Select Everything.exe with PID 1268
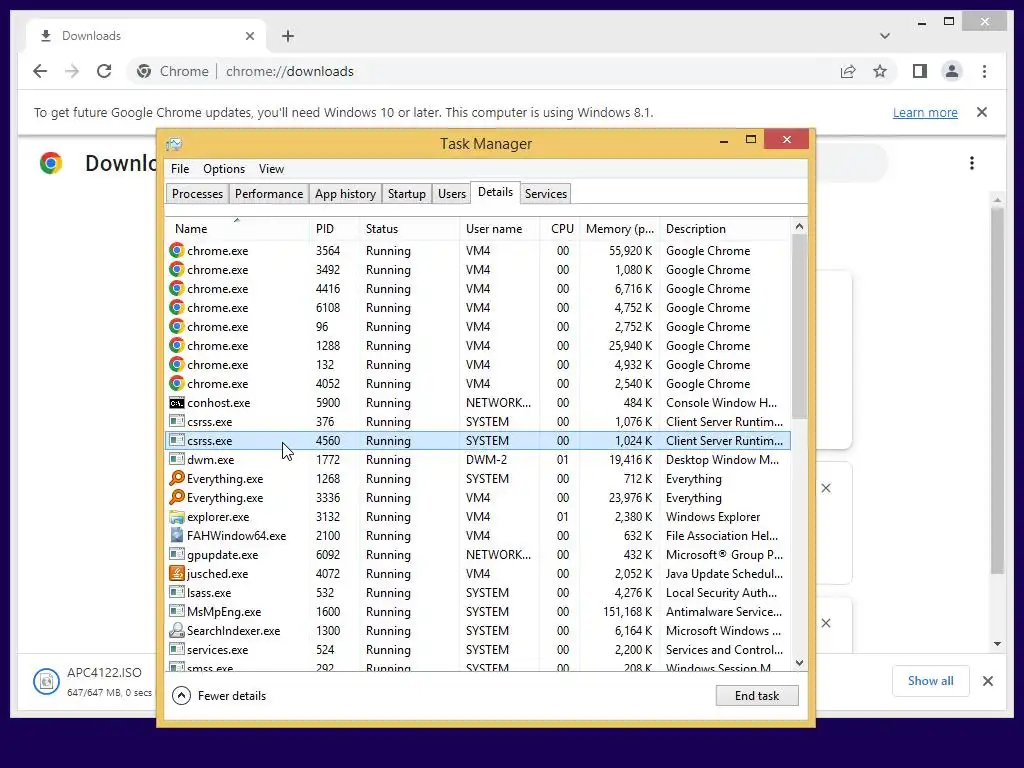1024x768 pixels. pos(478,479)
